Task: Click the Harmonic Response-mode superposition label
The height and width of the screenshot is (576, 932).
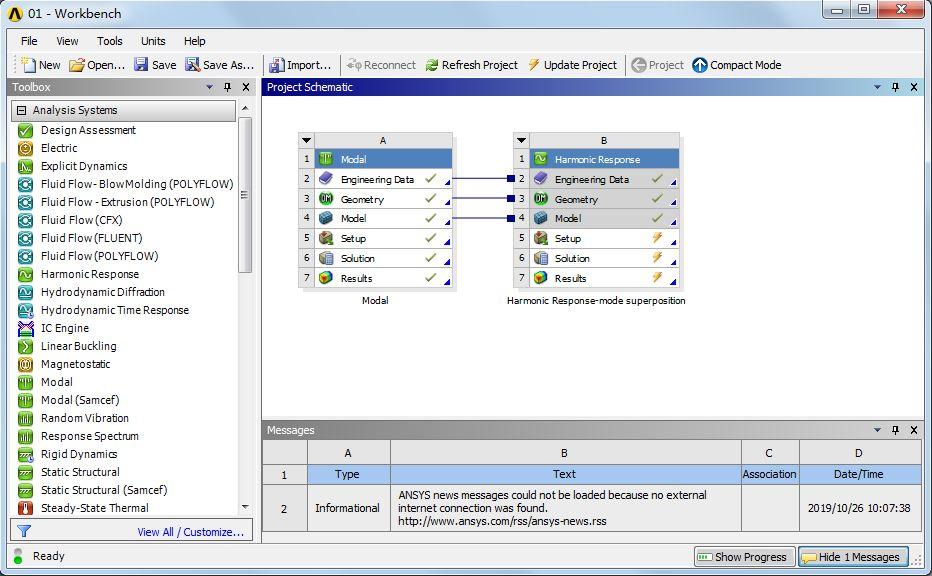Action: coord(596,301)
